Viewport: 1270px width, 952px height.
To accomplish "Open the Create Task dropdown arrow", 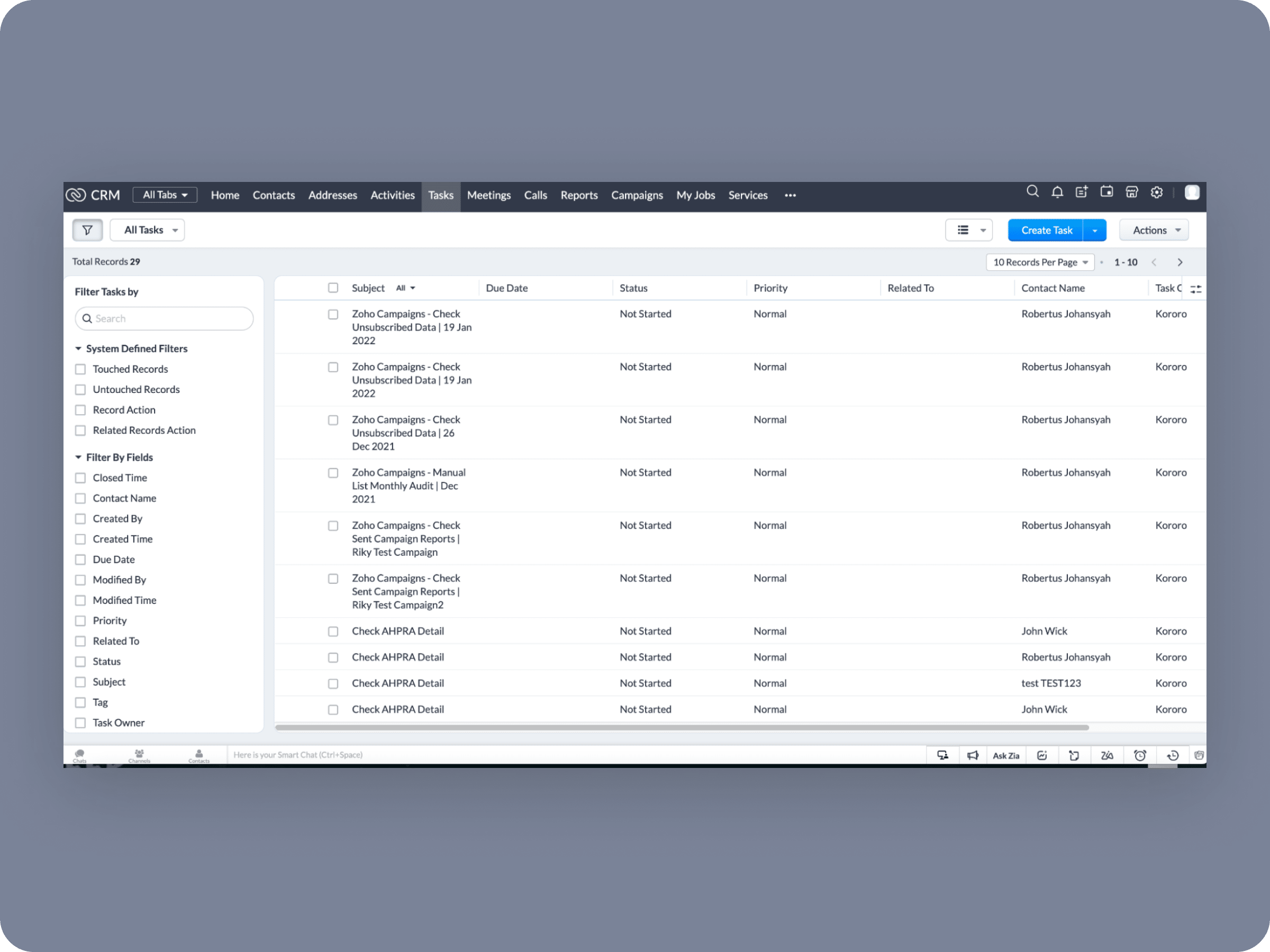I will point(1095,230).
